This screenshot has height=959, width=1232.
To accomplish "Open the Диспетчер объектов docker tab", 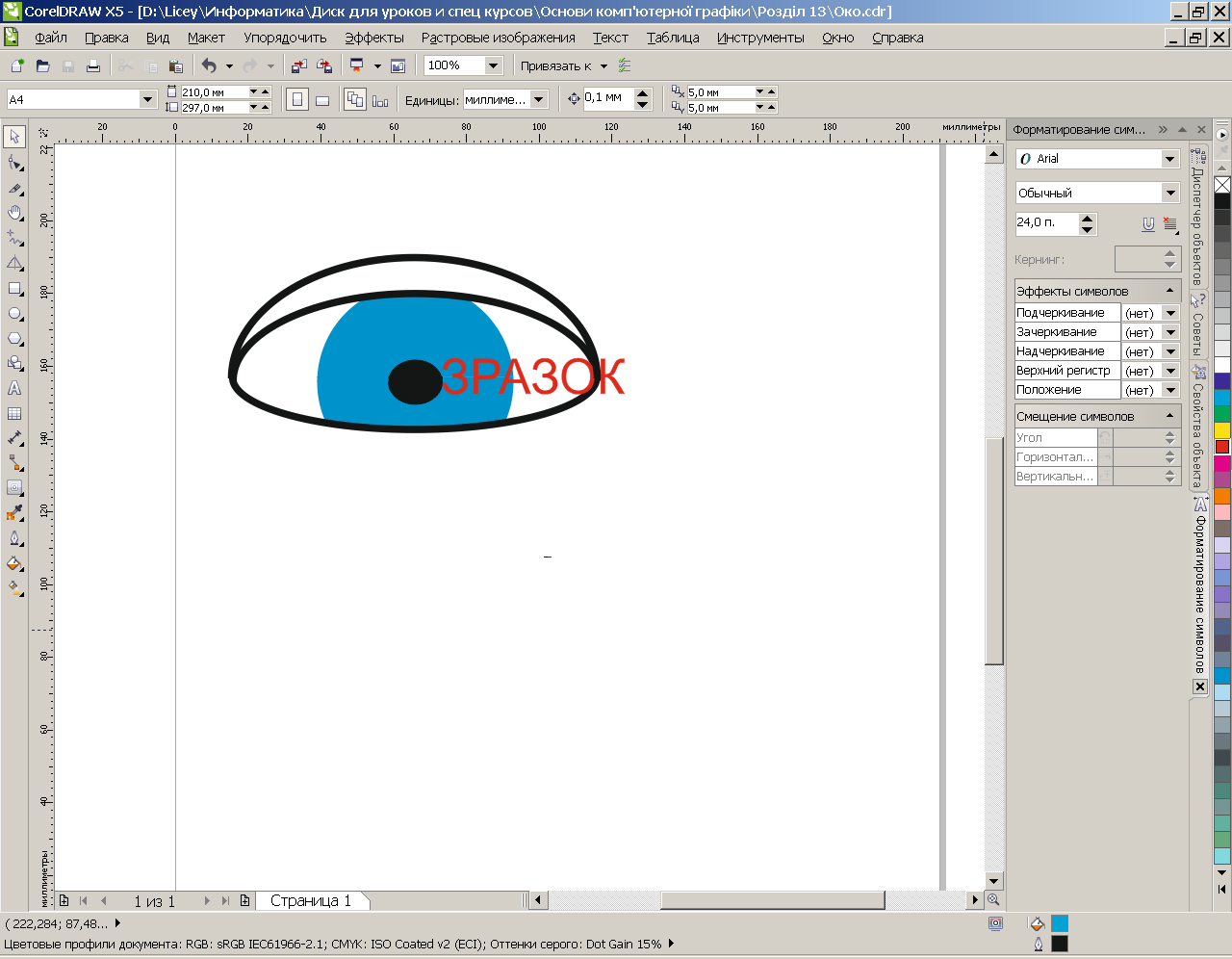I will click(x=1198, y=217).
